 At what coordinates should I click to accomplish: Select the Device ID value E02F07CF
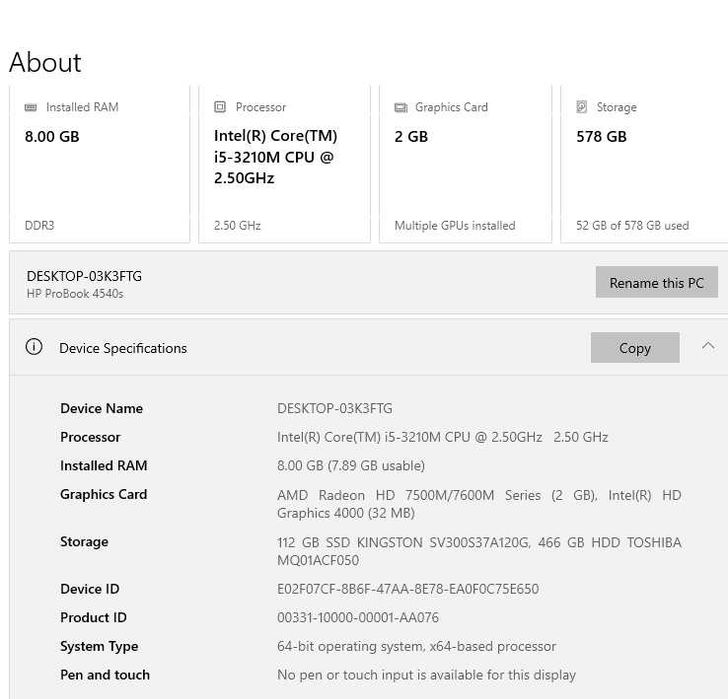coord(408,589)
